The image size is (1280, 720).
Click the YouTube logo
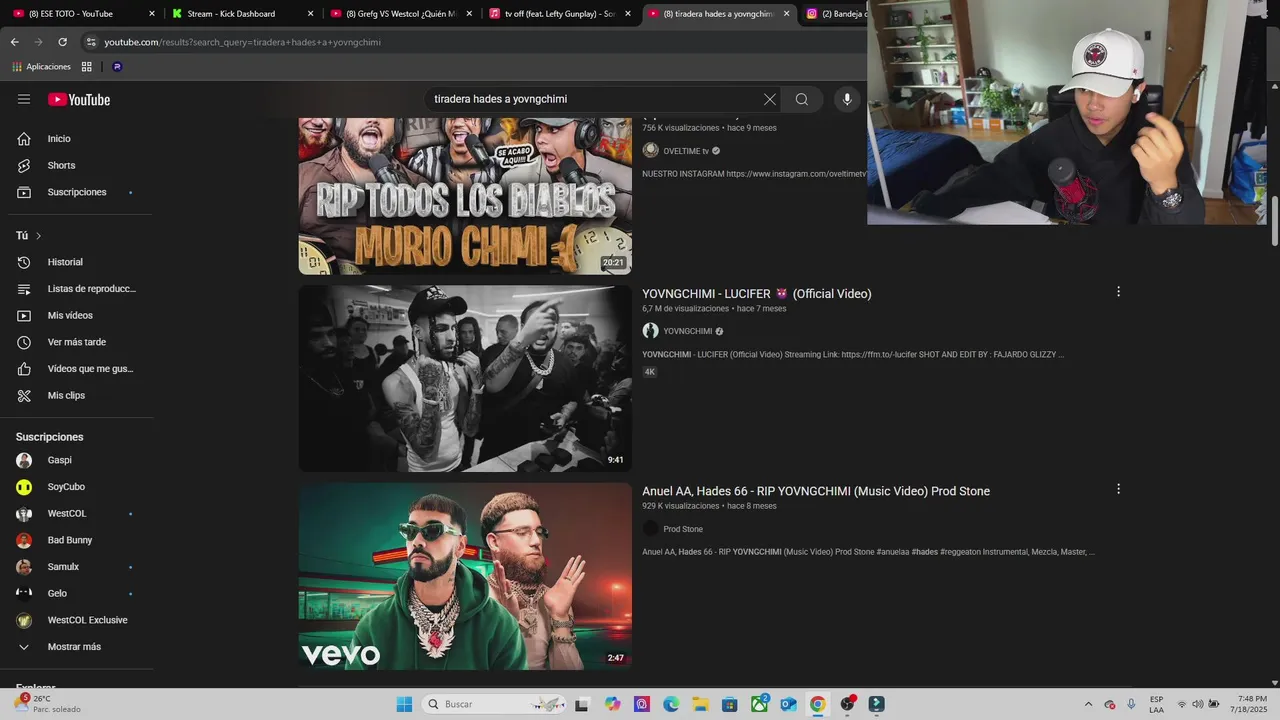[x=79, y=99]
